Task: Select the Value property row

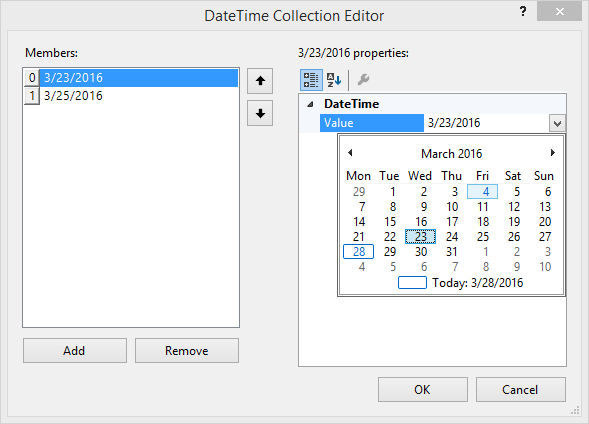Action: (443, 123)
